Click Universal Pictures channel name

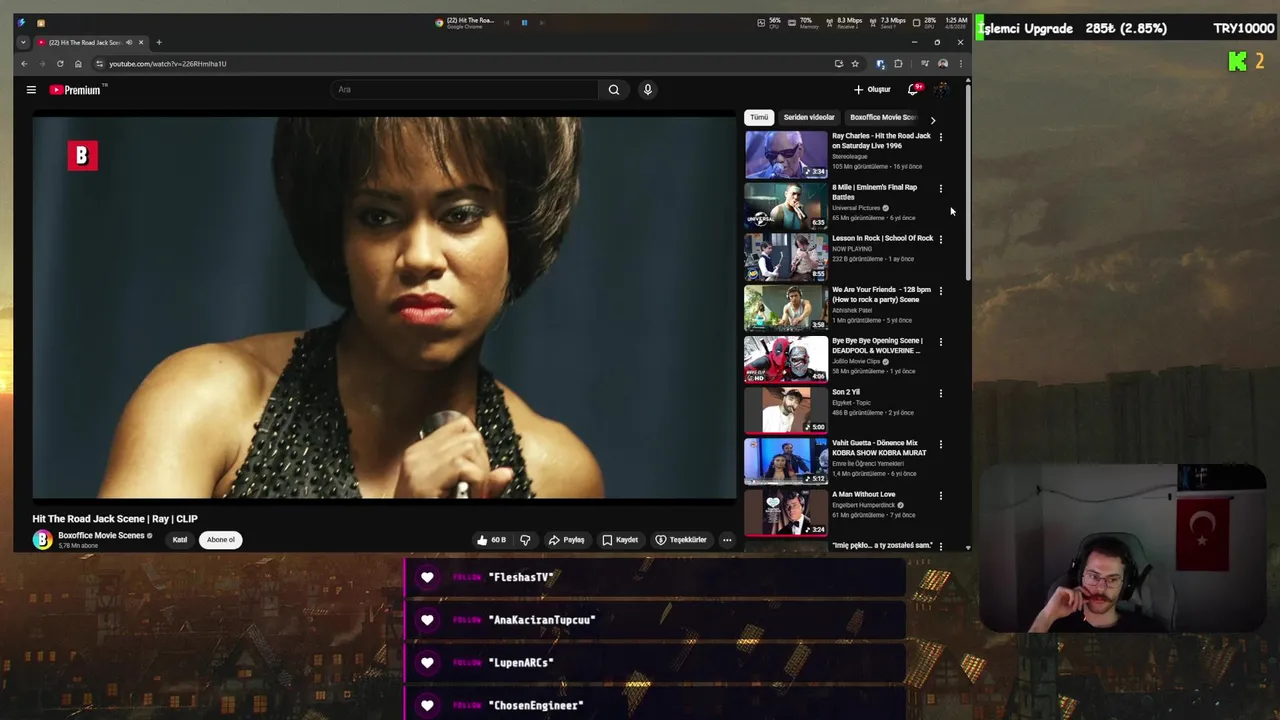coord(856,208)
